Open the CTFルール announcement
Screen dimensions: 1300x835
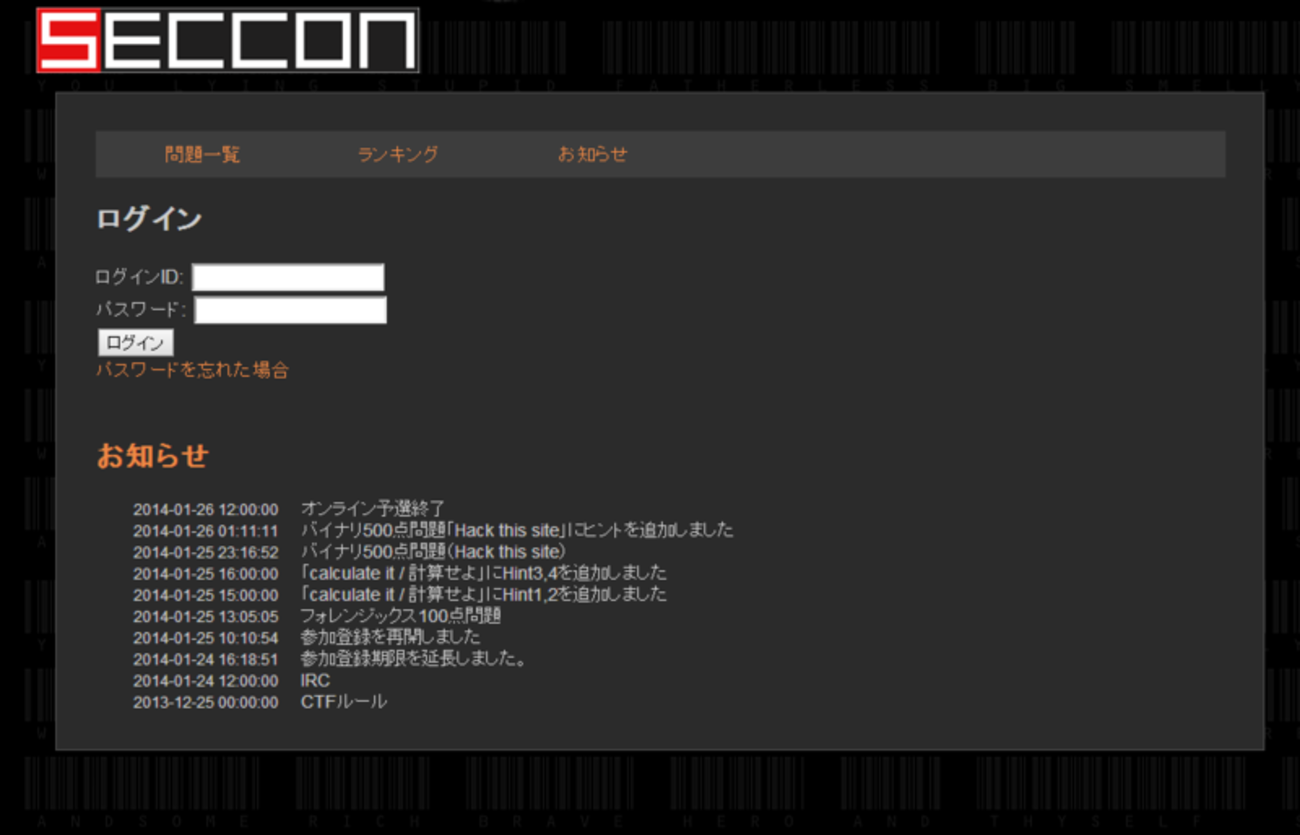pos(343,702)
